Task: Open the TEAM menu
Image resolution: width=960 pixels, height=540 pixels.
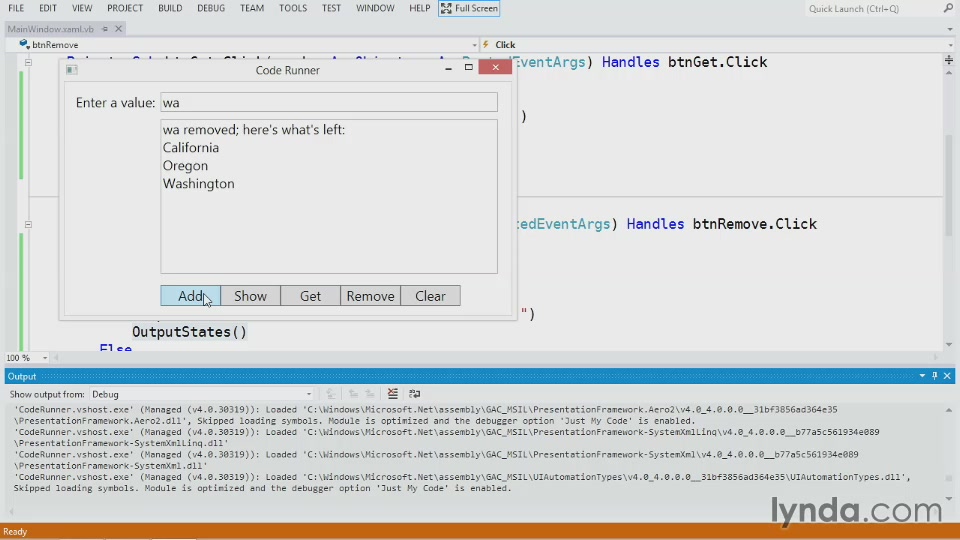Action: click(x=252, y=8)
